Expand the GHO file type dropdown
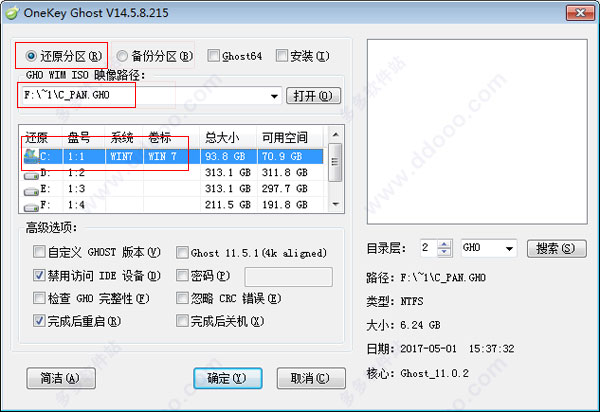The width and height of the screenshot is (600, 412). point(510,247)
